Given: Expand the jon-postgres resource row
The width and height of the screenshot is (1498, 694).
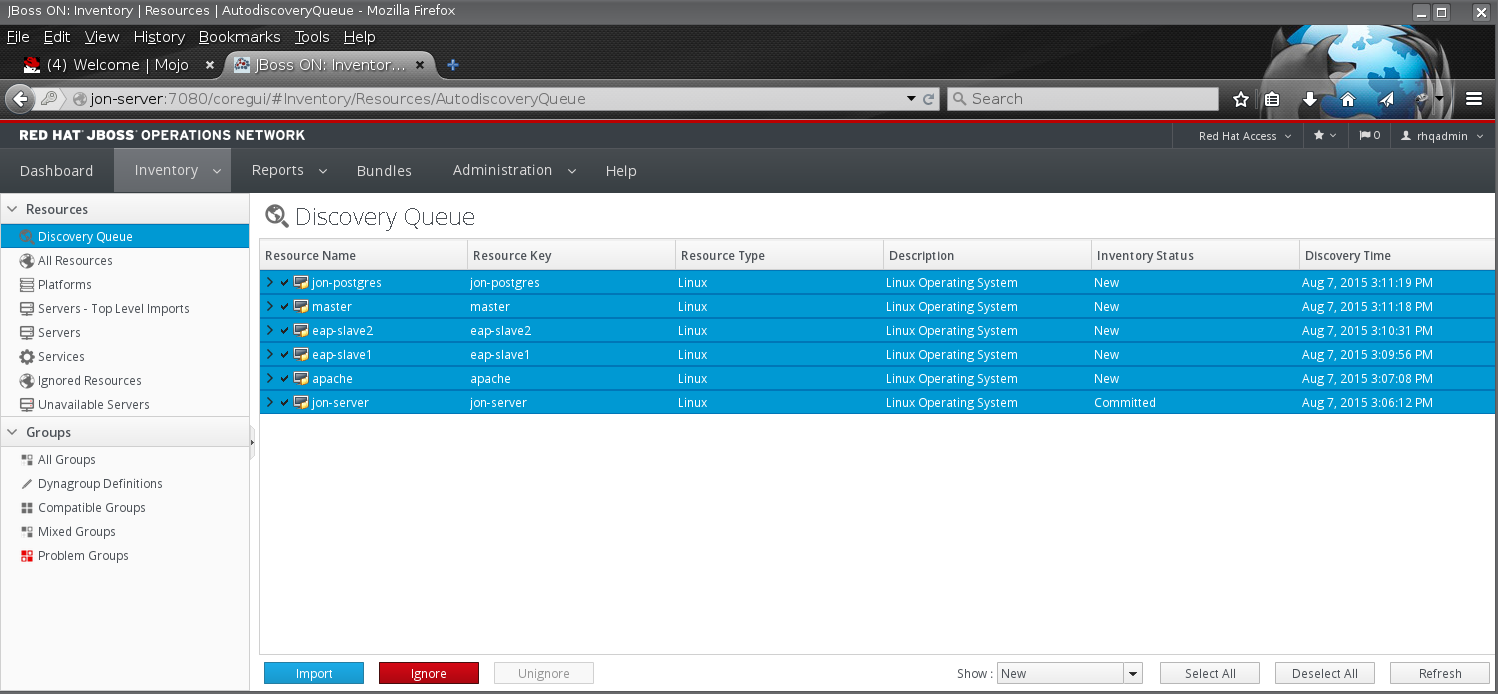Looking at the screenshot, I should pos(270,283).
